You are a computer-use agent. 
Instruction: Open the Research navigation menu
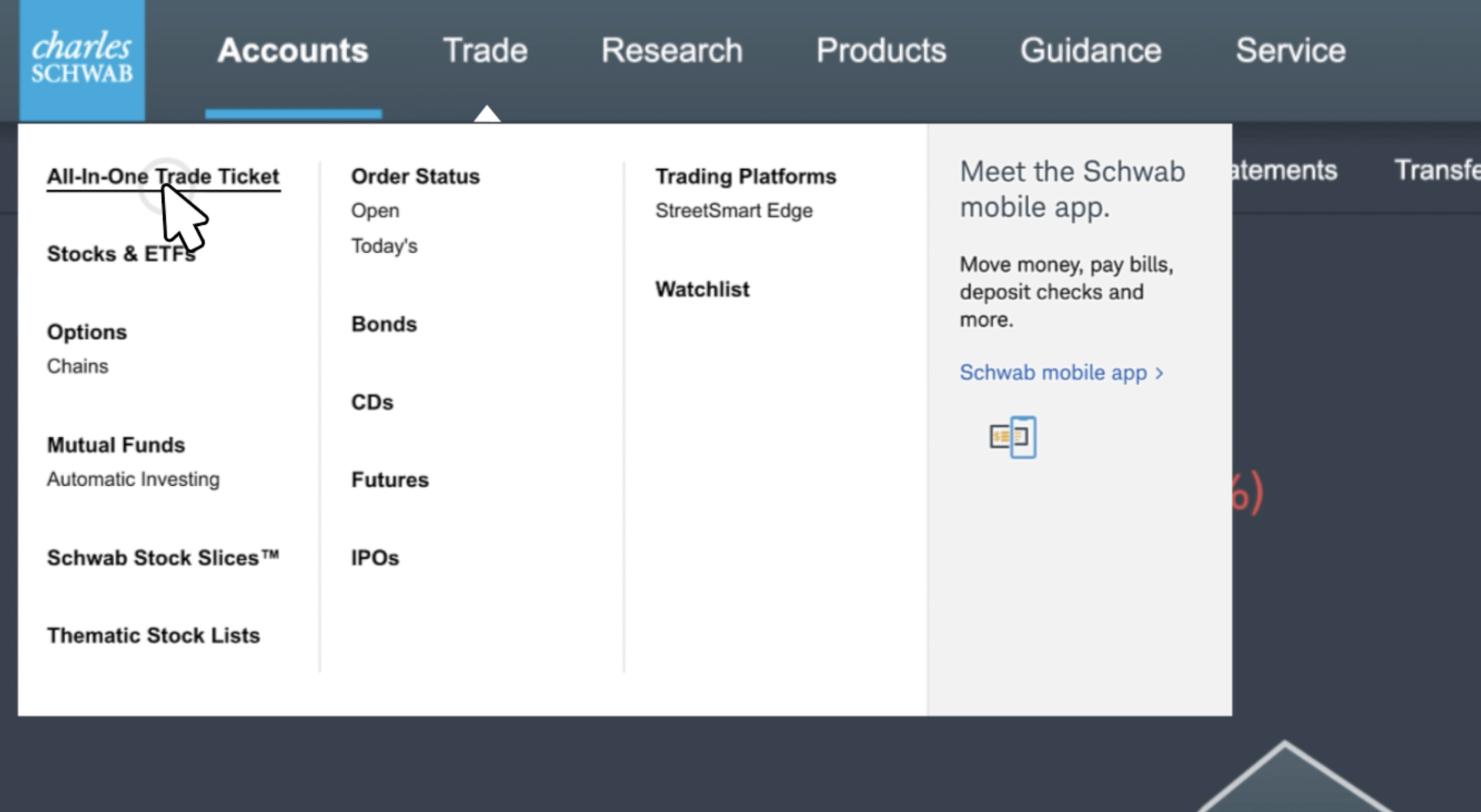(x=671, y=51)
